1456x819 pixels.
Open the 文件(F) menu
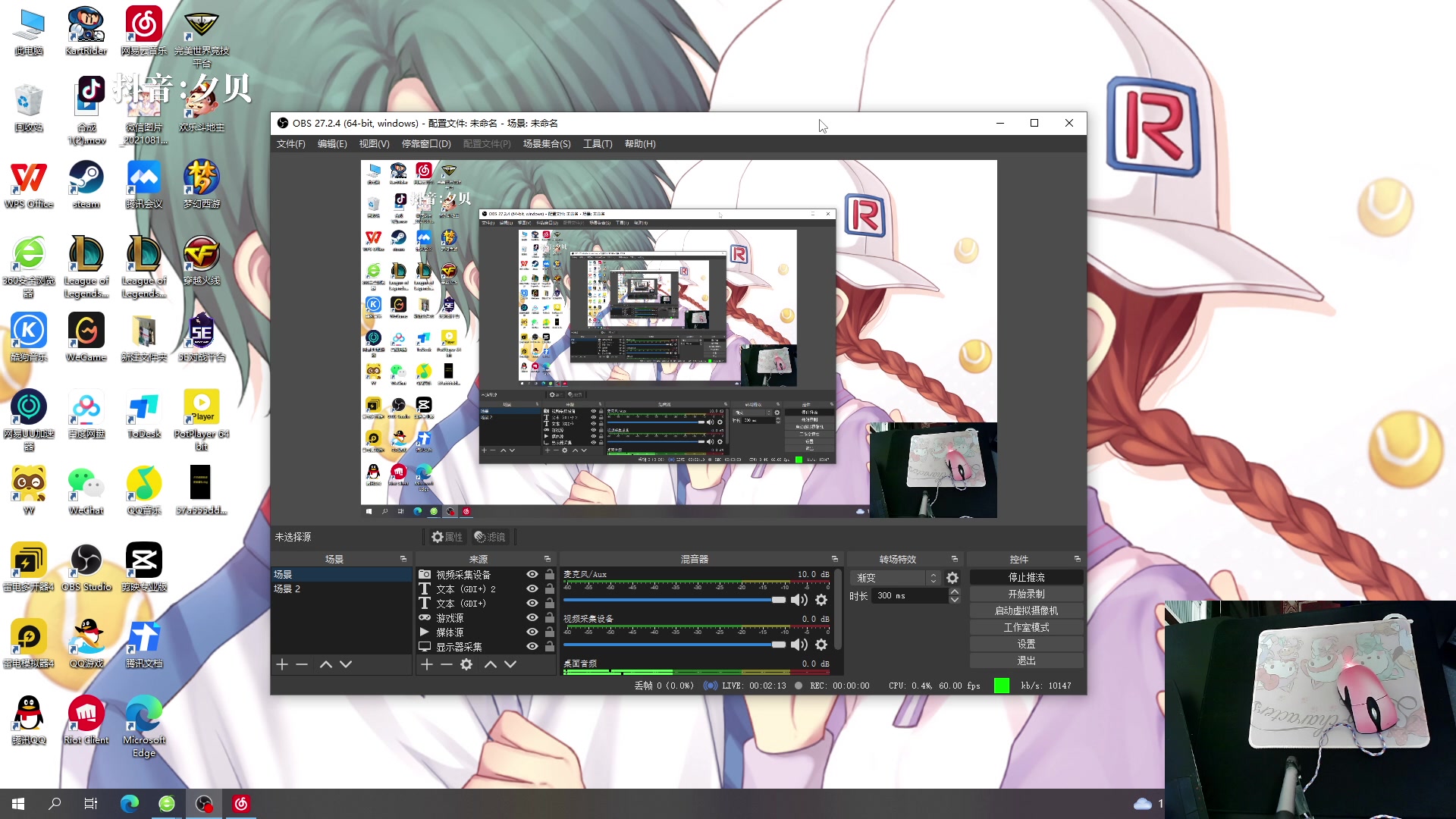(290, 144)
